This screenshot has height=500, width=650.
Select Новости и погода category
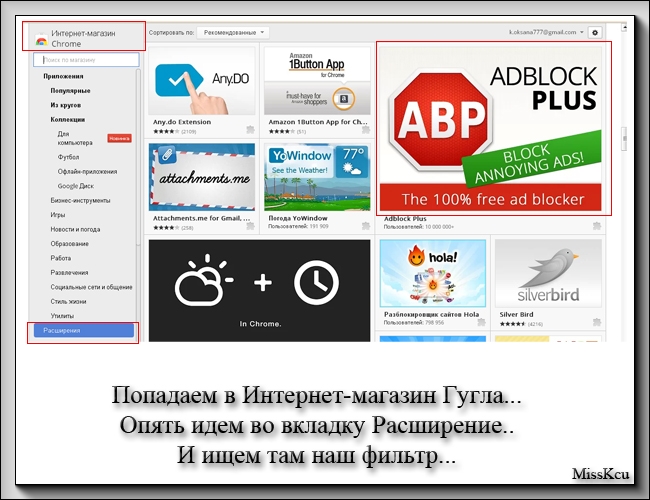point(75,229)
